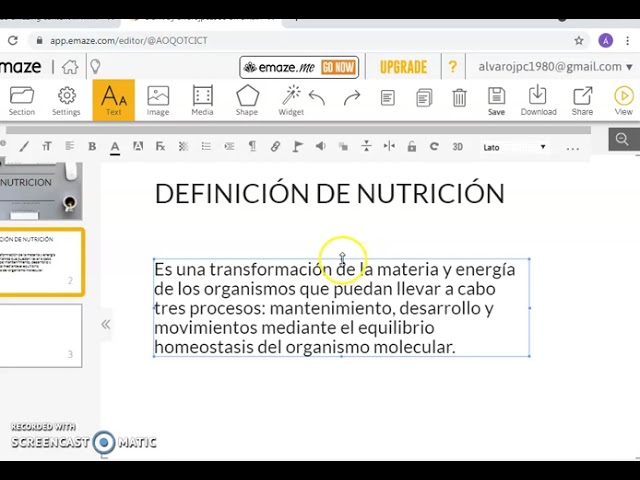Open Chrome profile avatar A
640x480 pixels.
606,40
